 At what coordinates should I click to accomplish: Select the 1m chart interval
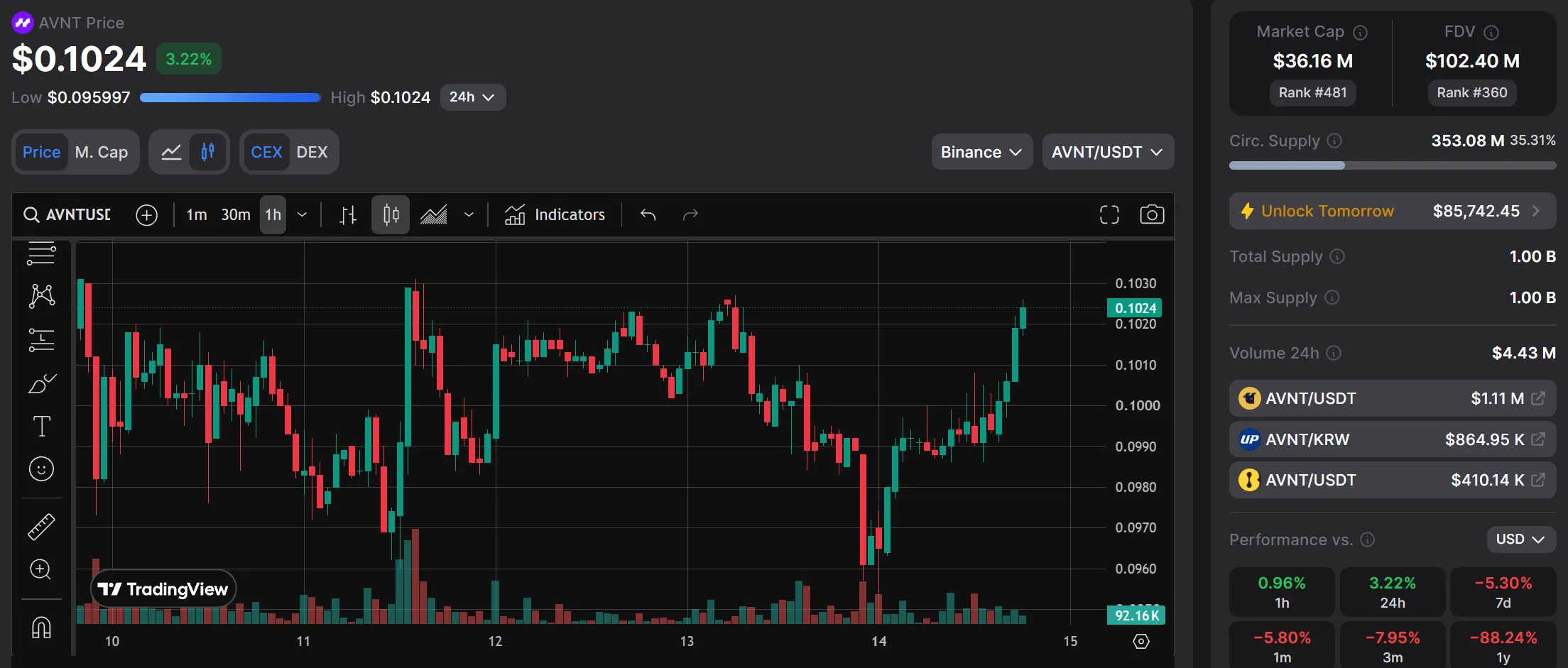coord(197,214)
